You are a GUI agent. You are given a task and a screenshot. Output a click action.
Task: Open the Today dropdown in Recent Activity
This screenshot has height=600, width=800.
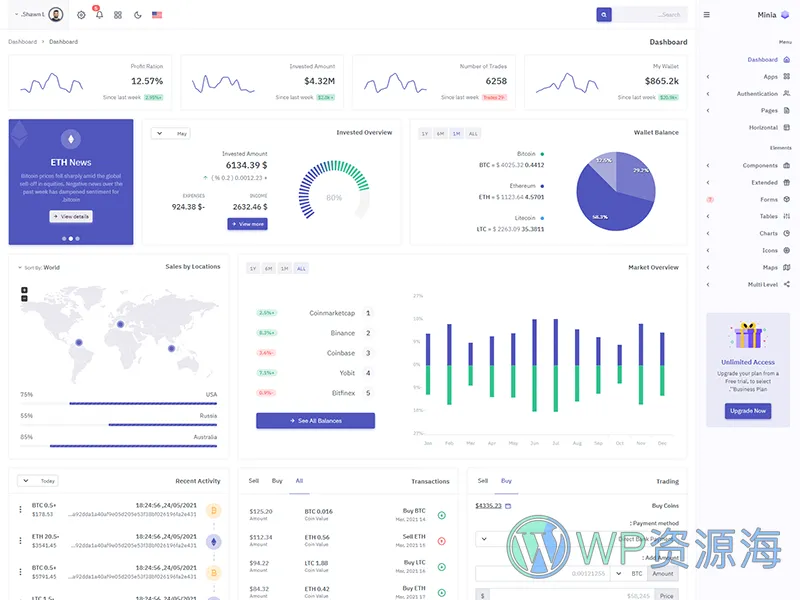tap(37, 481)
